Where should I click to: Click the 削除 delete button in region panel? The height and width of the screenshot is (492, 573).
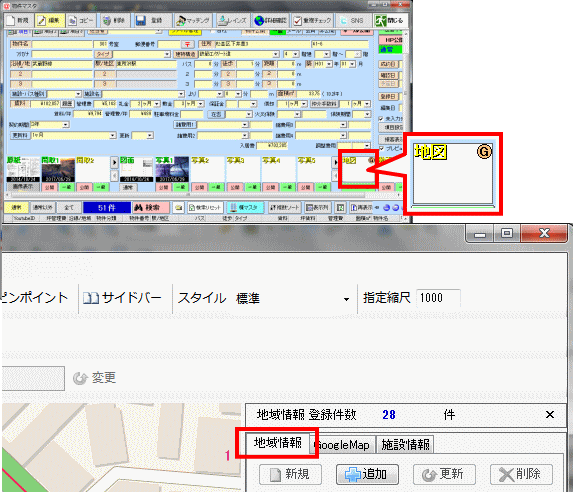521,474
